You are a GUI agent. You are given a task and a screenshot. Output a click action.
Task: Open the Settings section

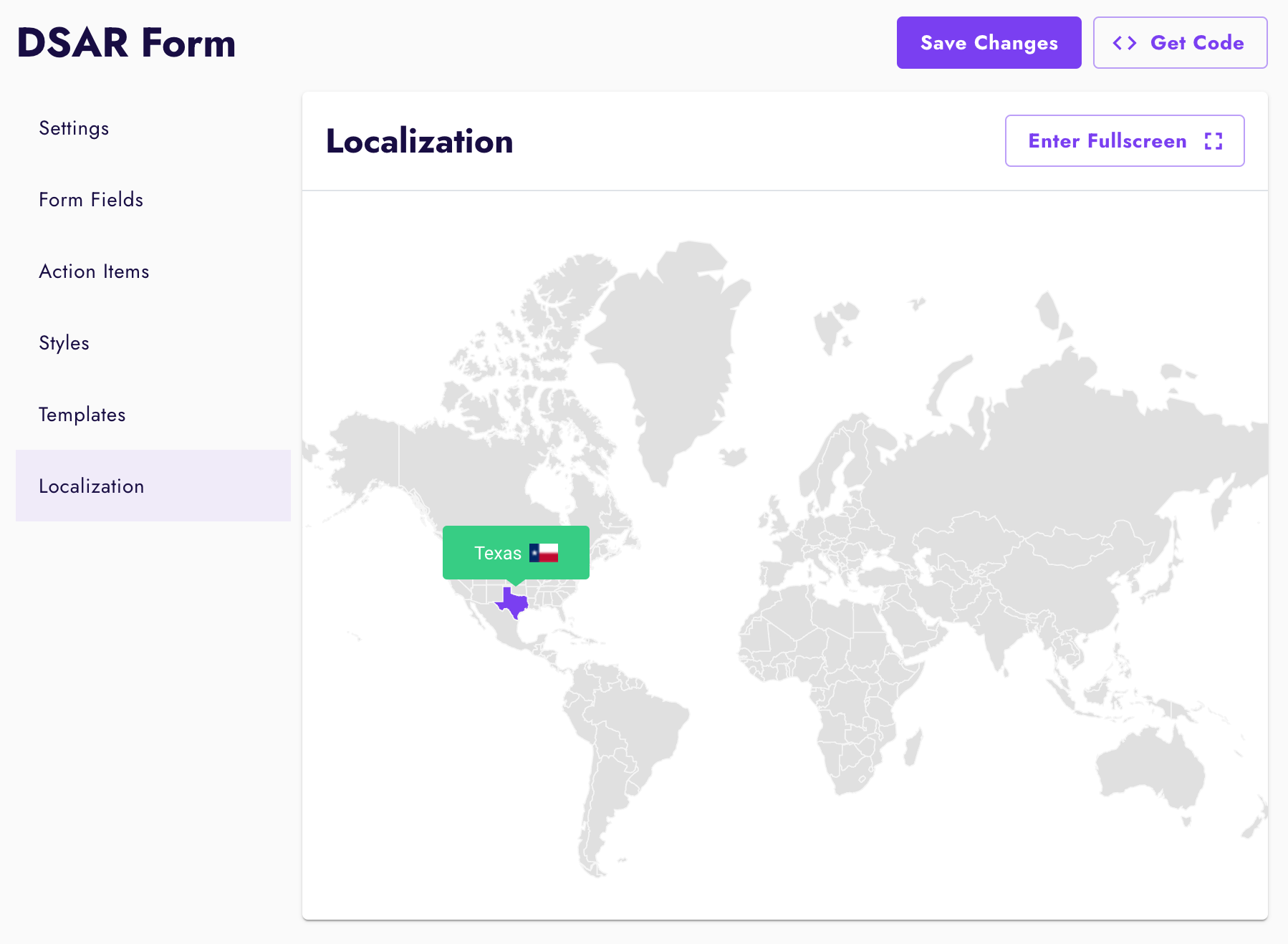[74, 128]
